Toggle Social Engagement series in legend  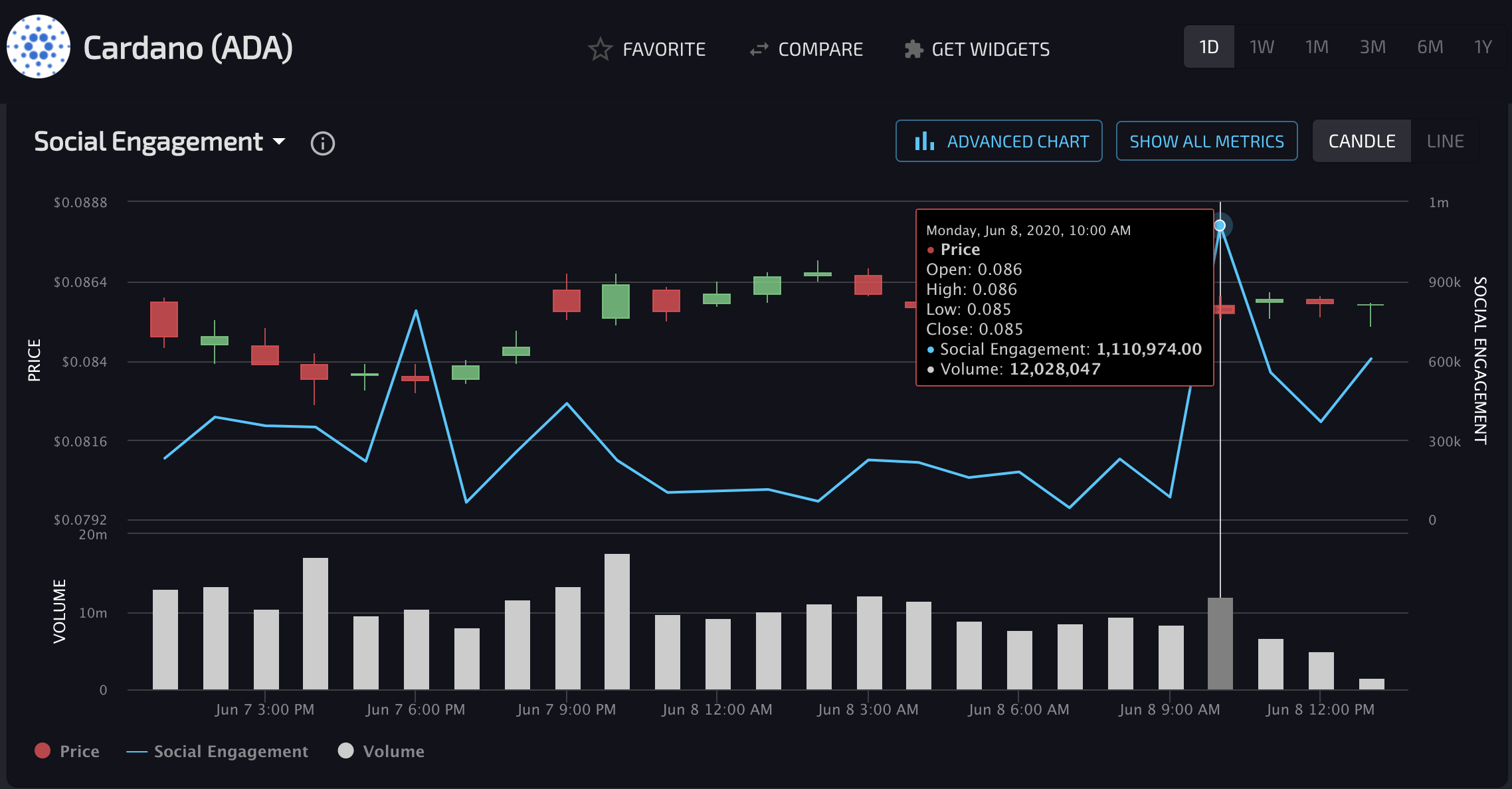(217, 751)
